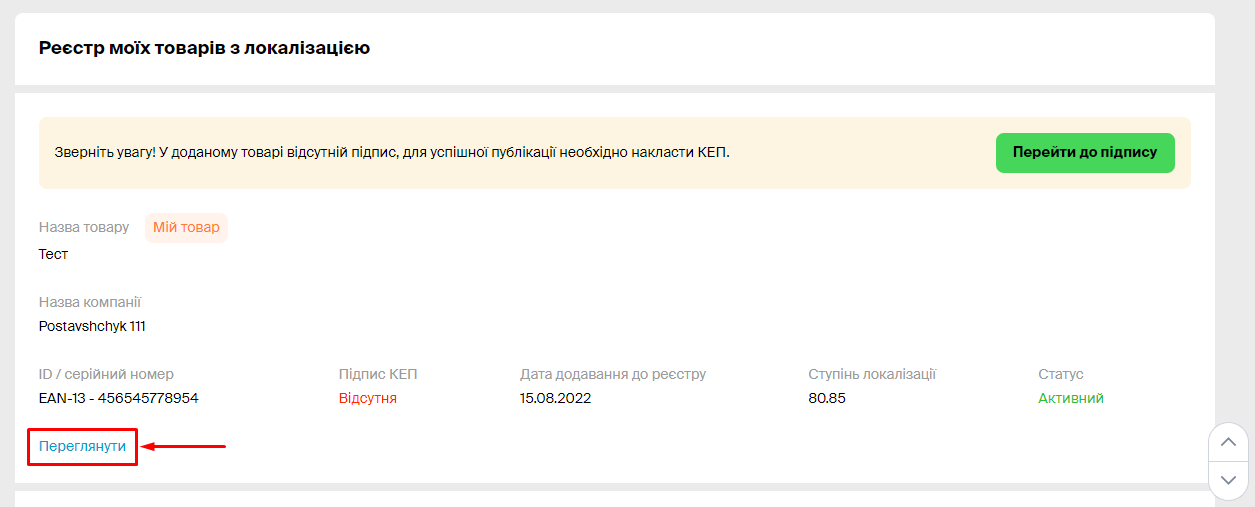Click the company name "Postavshchyk 111"

92,326
